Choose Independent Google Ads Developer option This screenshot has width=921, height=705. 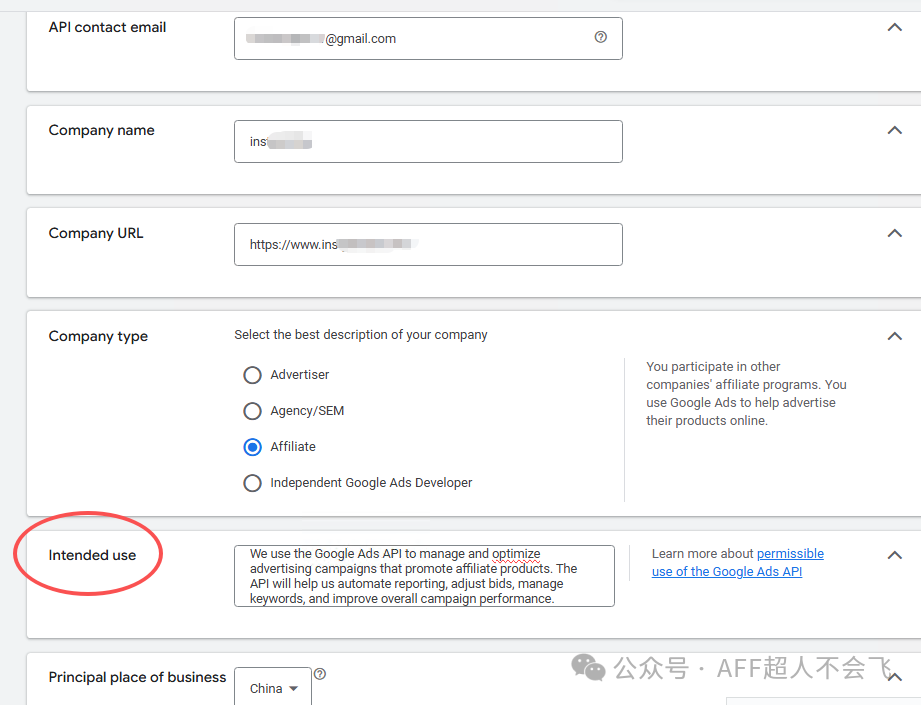pos(253,483)
